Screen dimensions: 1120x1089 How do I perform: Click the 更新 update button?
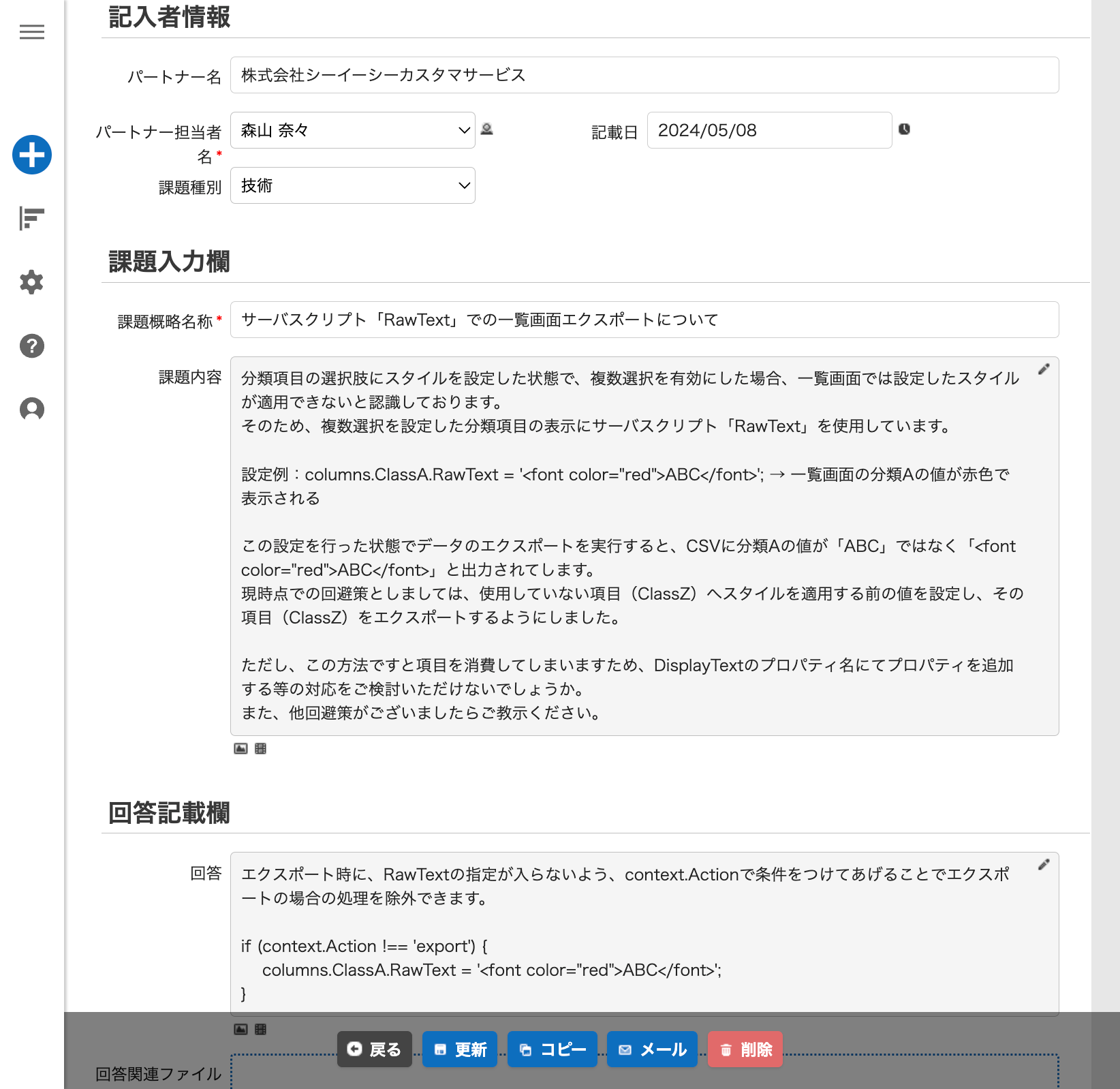point(460,1049)
